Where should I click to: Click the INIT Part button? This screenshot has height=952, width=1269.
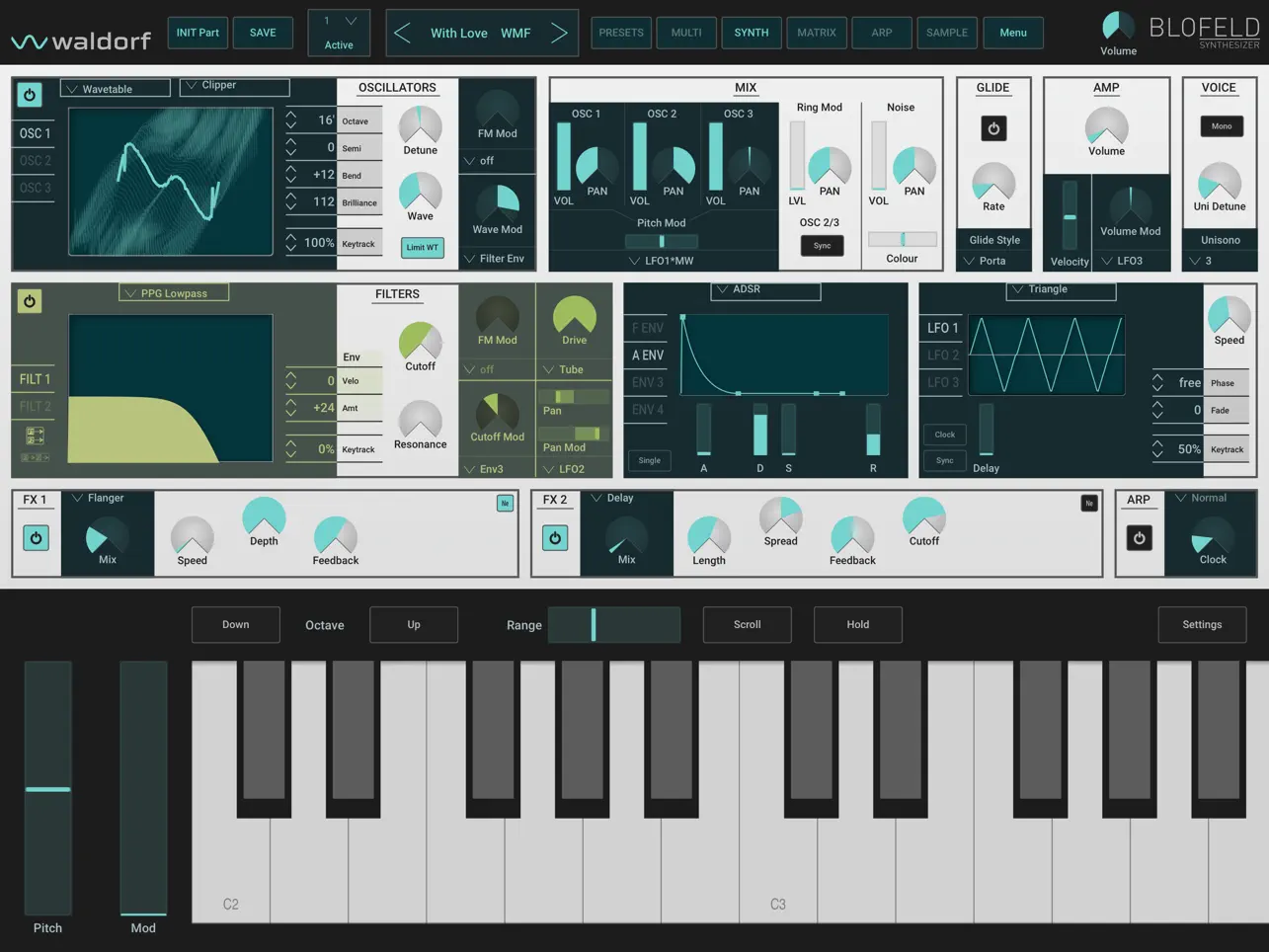point(197,32)
